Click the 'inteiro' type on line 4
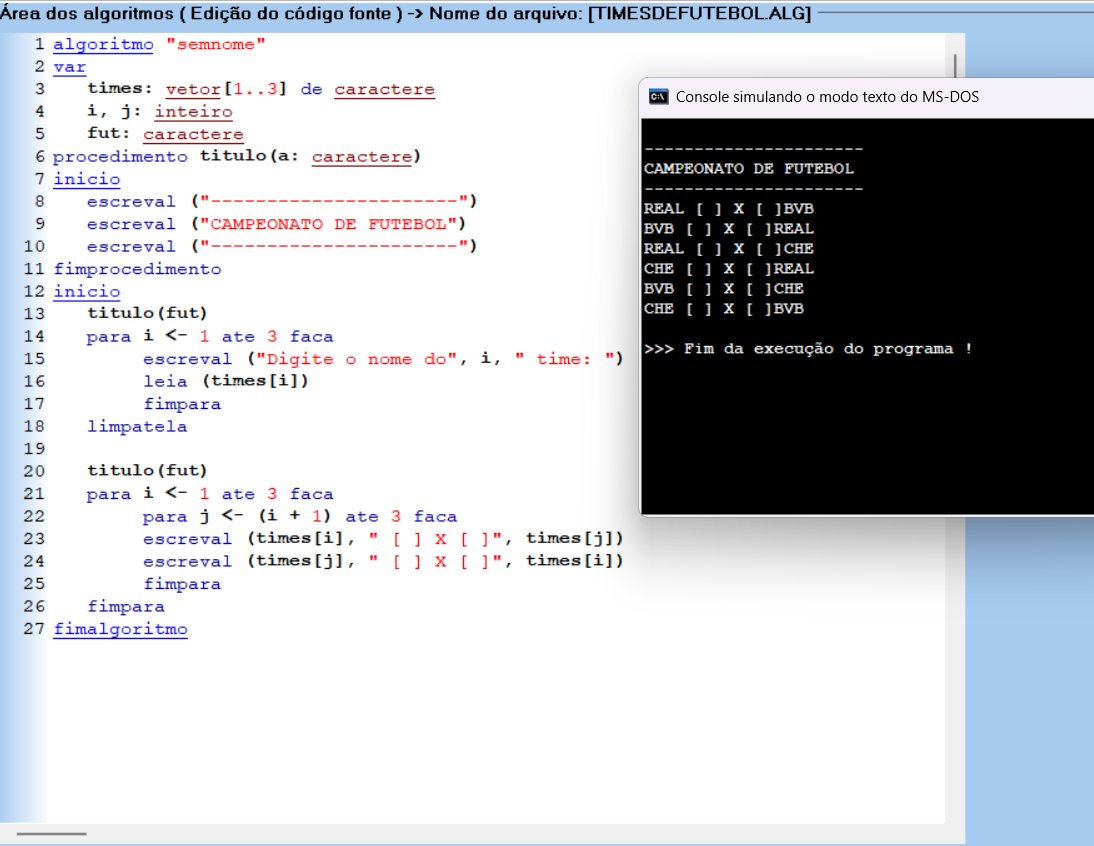 coord(193,112)
